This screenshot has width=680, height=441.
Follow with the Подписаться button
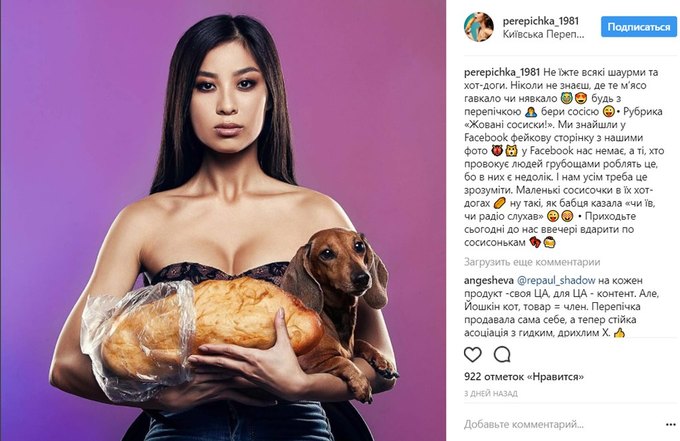click(x=639, y=27)
